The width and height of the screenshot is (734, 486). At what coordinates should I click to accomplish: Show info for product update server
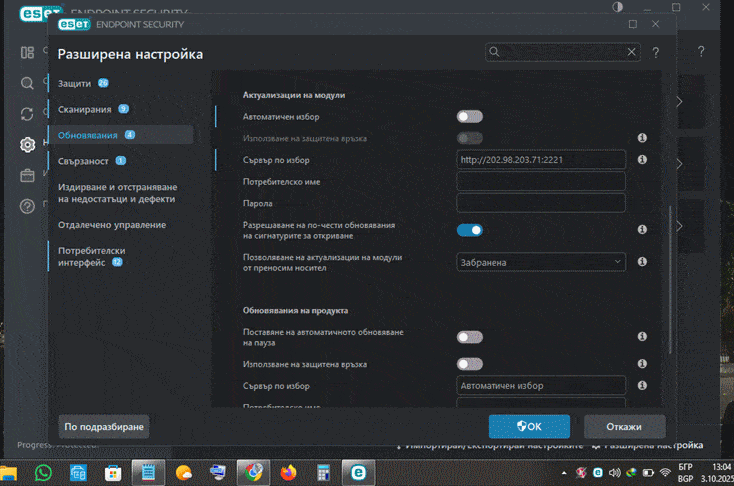642,385
